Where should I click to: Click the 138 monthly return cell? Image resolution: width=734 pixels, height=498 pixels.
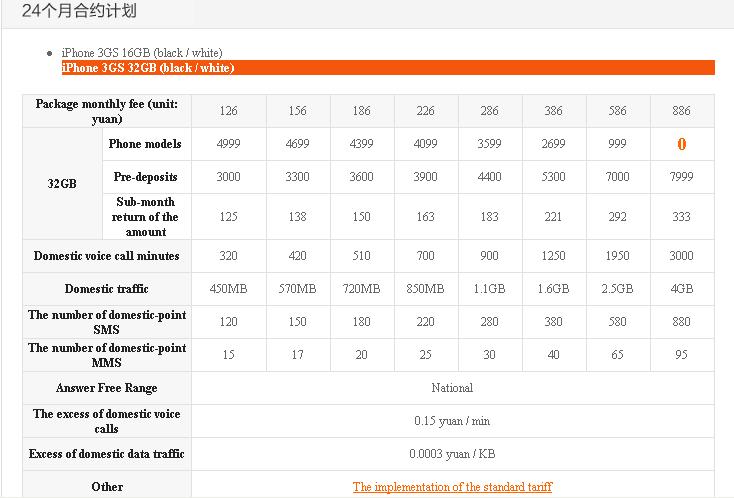coord(298,217)
